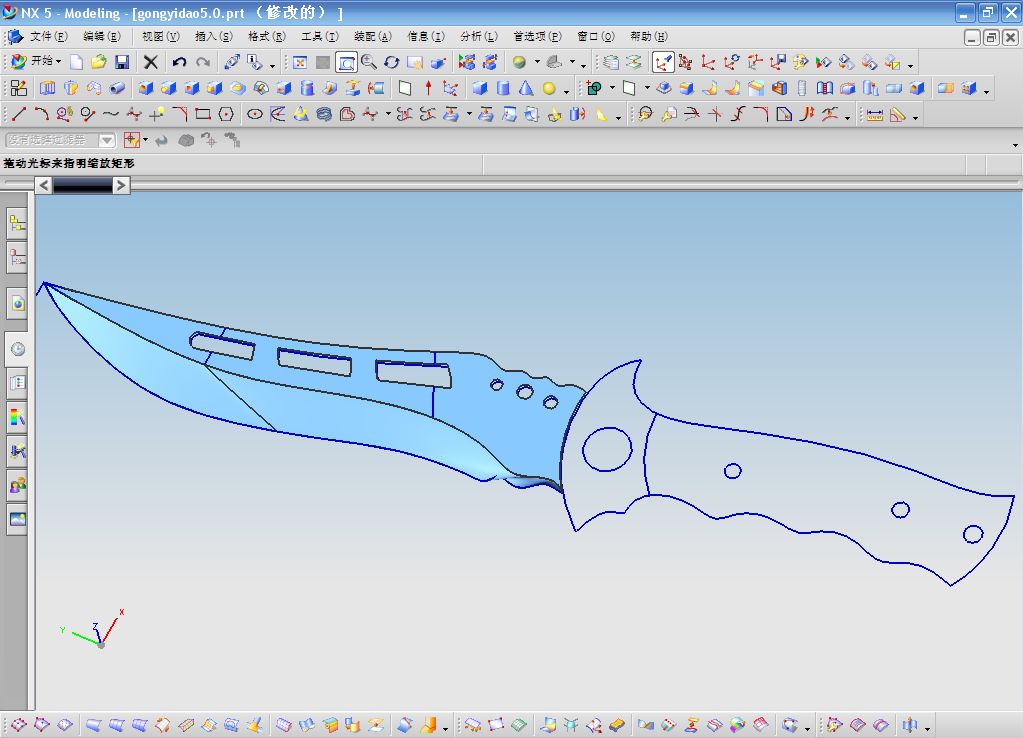This screenshot has width=1023, height=738.
Task: Open the 文件(F) File menu
Action: 48,37
